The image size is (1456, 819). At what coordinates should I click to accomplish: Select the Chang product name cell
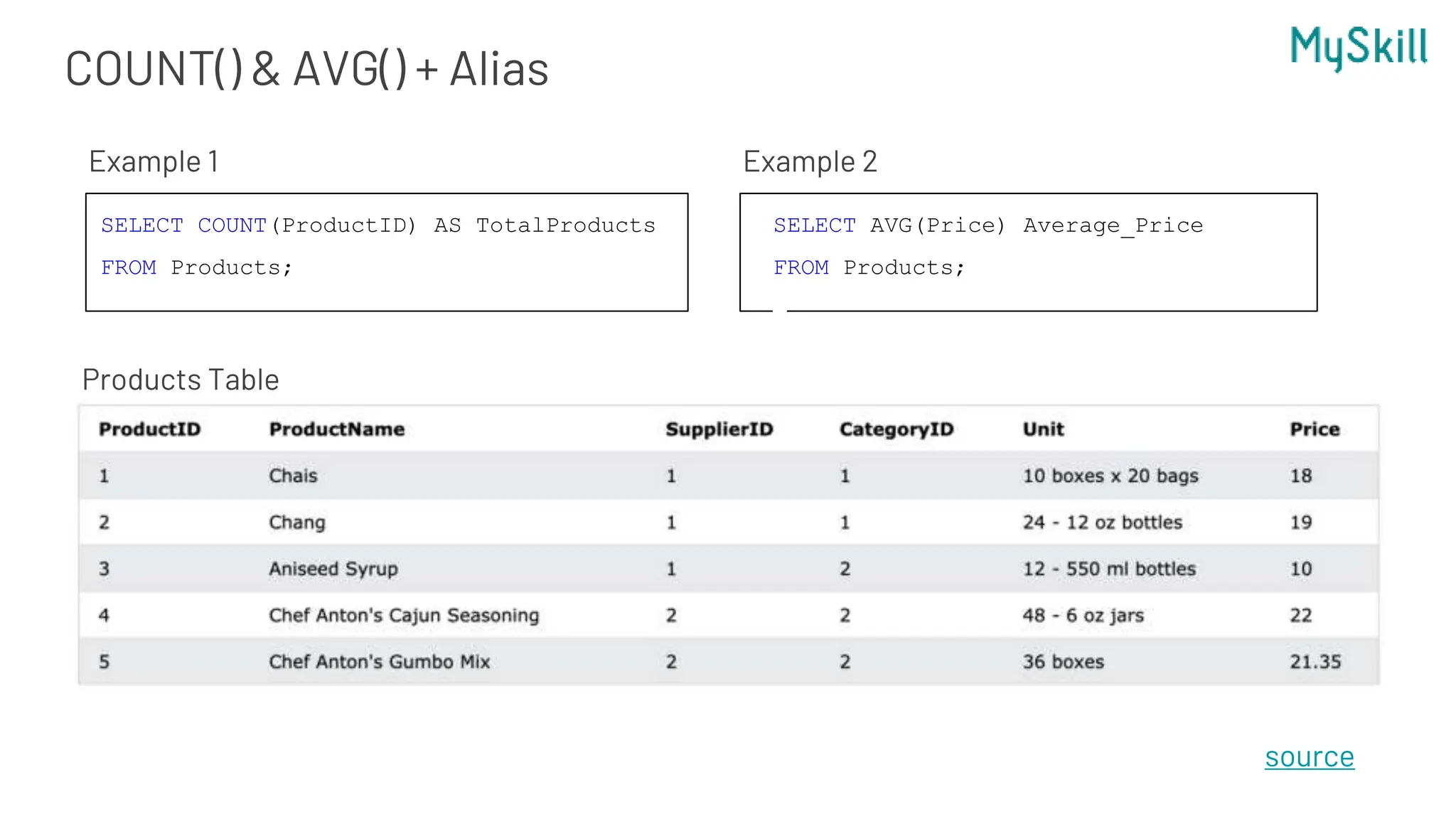[297, 523]
